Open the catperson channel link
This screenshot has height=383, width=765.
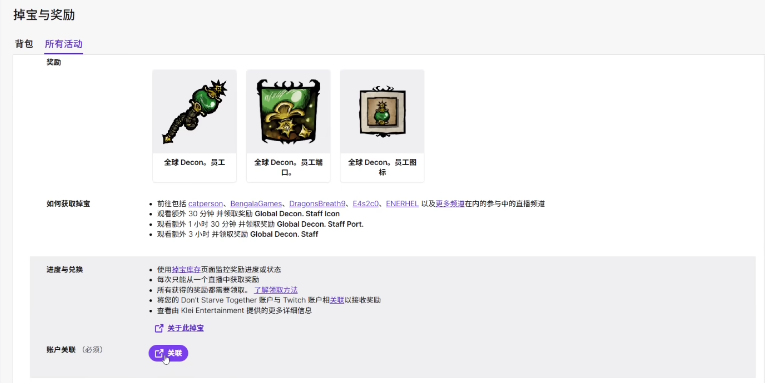205,203
